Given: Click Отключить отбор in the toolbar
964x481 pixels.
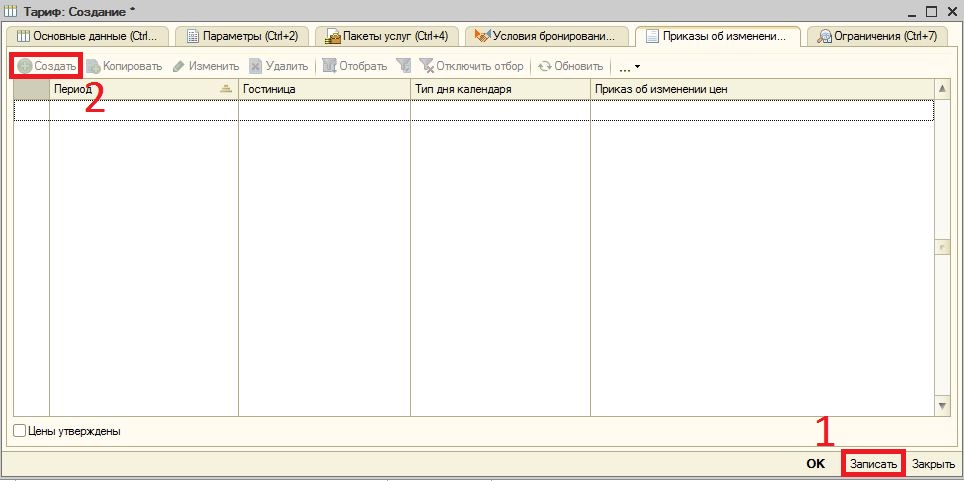Looking at the screenshot, I should click(471, 66).
